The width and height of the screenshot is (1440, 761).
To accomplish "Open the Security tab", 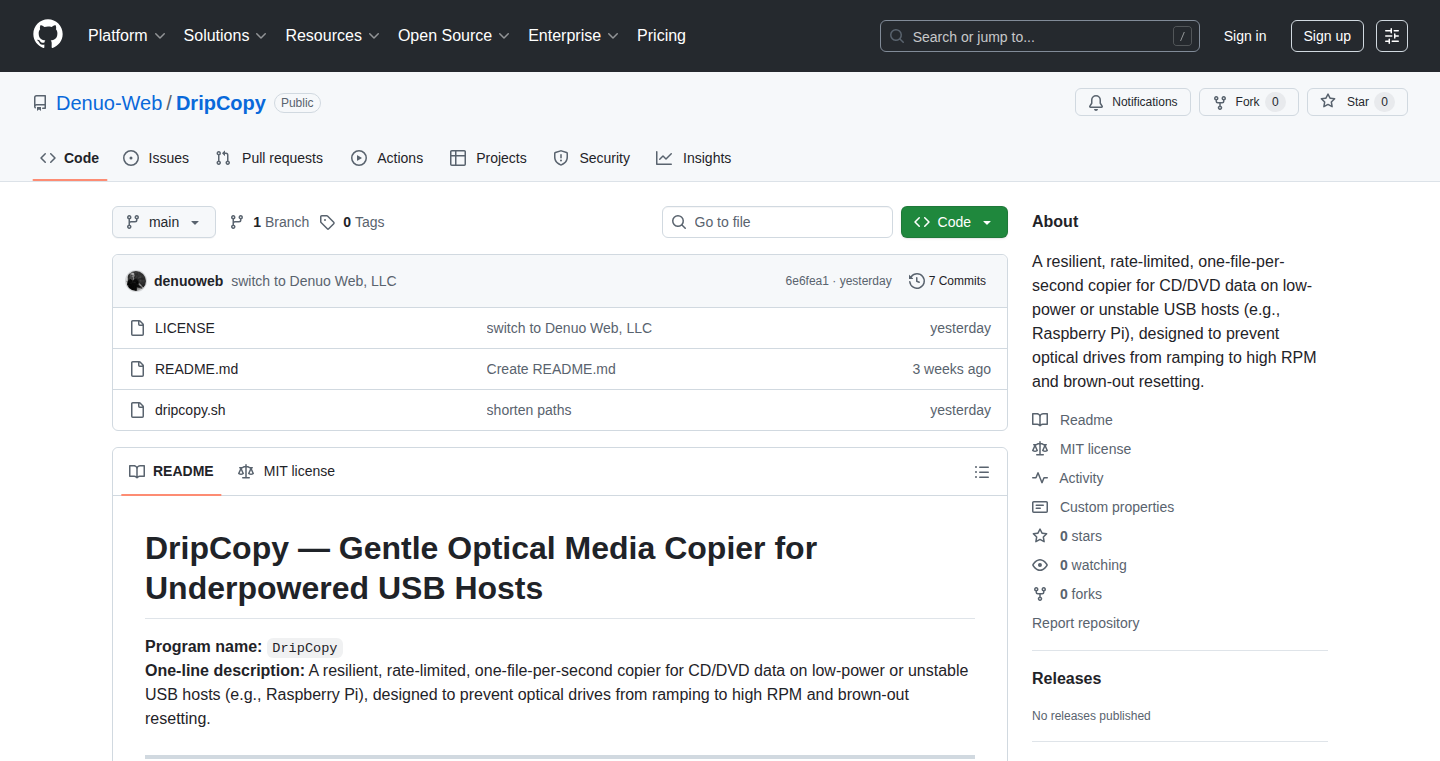I will (x=592, y=158).
